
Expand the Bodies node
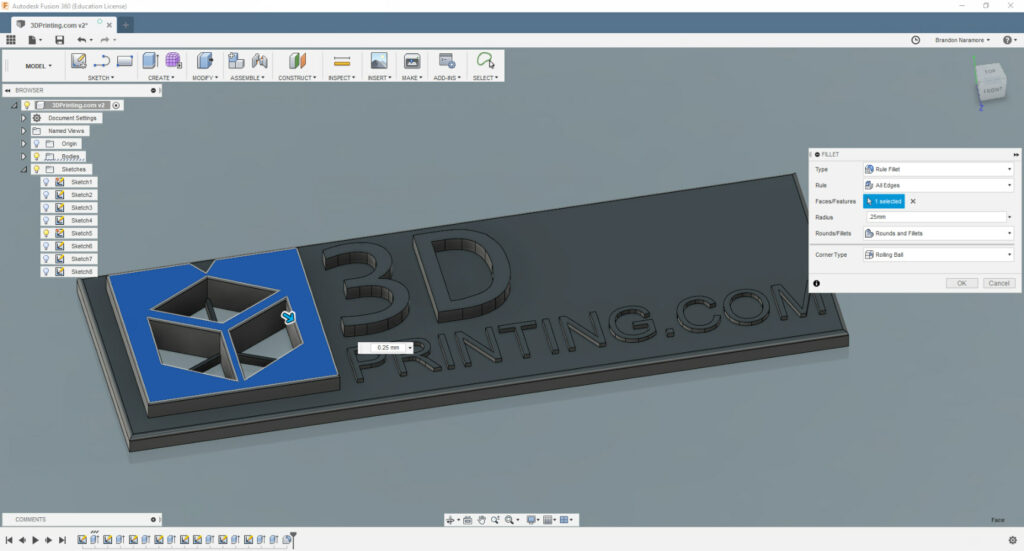click(x=24, y=157)
